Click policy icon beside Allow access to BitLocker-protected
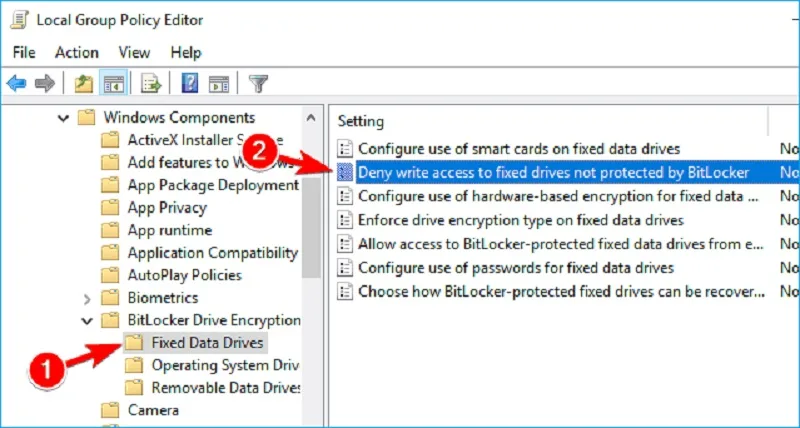 [345, 244]
